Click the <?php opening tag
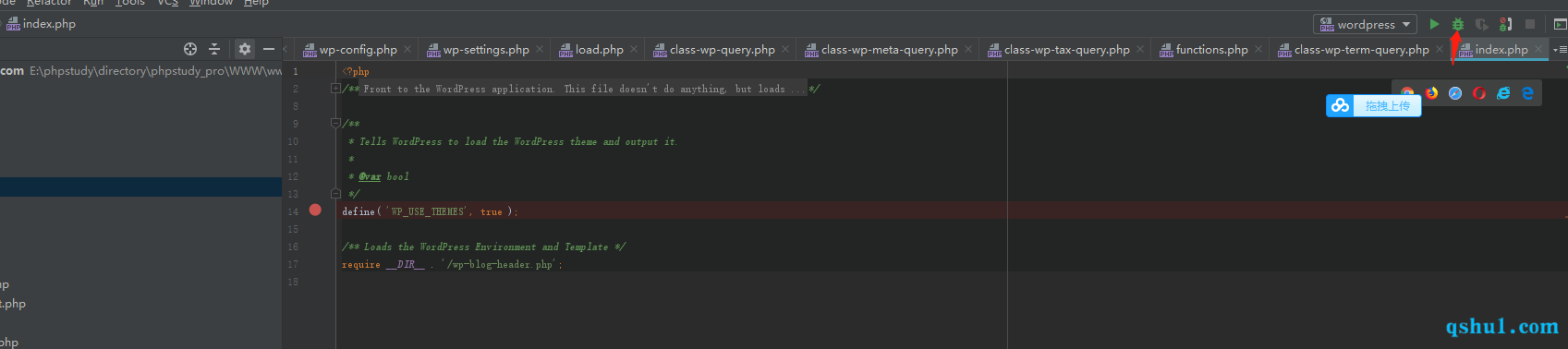 click(x=356, y=71)
